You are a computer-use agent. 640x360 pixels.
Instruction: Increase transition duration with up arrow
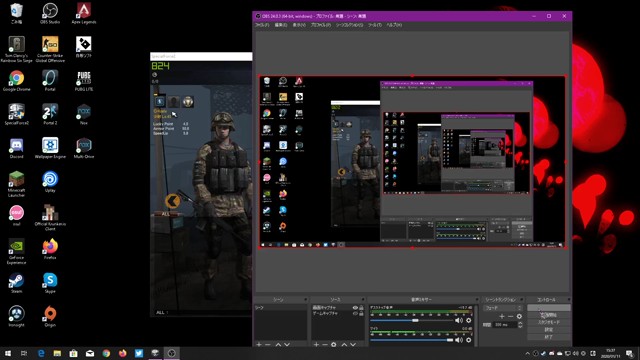point(520,323)
